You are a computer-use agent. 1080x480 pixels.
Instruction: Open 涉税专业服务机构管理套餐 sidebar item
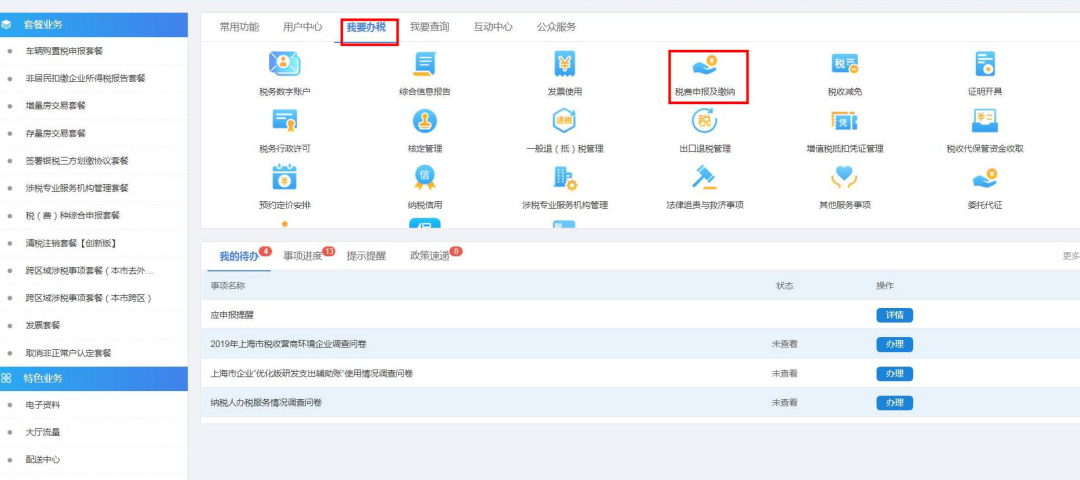click(x=76, y=188)
